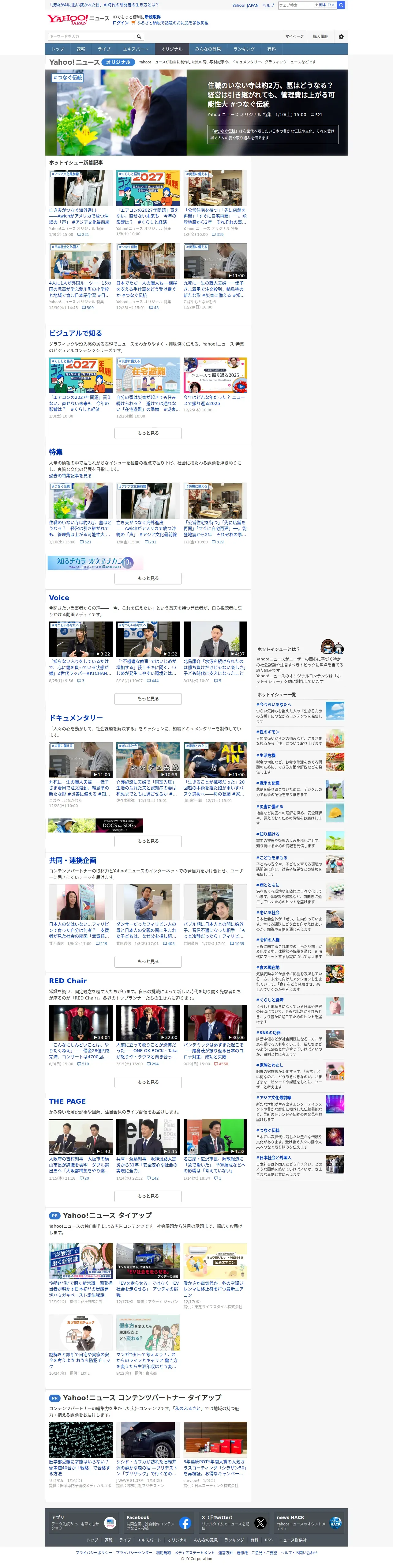
Task: Open the Facebook icon in the footer
Action: tap(185, 1523)
